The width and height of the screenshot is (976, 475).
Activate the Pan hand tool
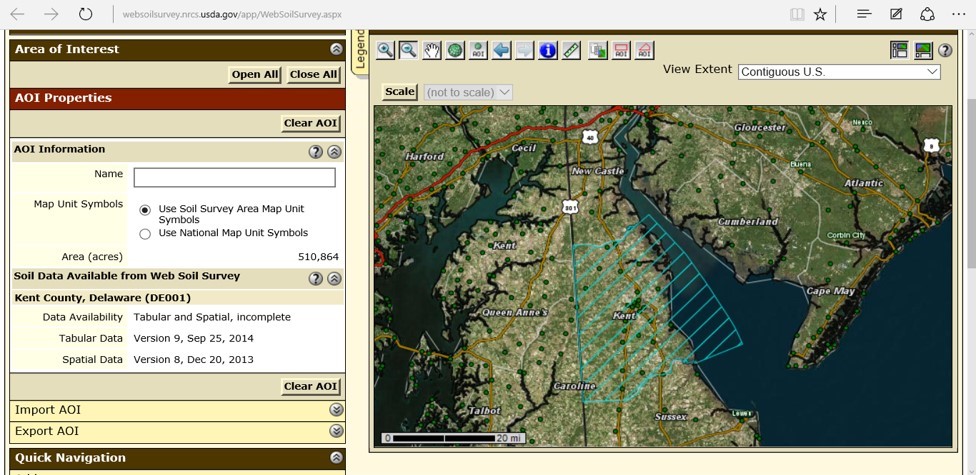pos(432,50)
